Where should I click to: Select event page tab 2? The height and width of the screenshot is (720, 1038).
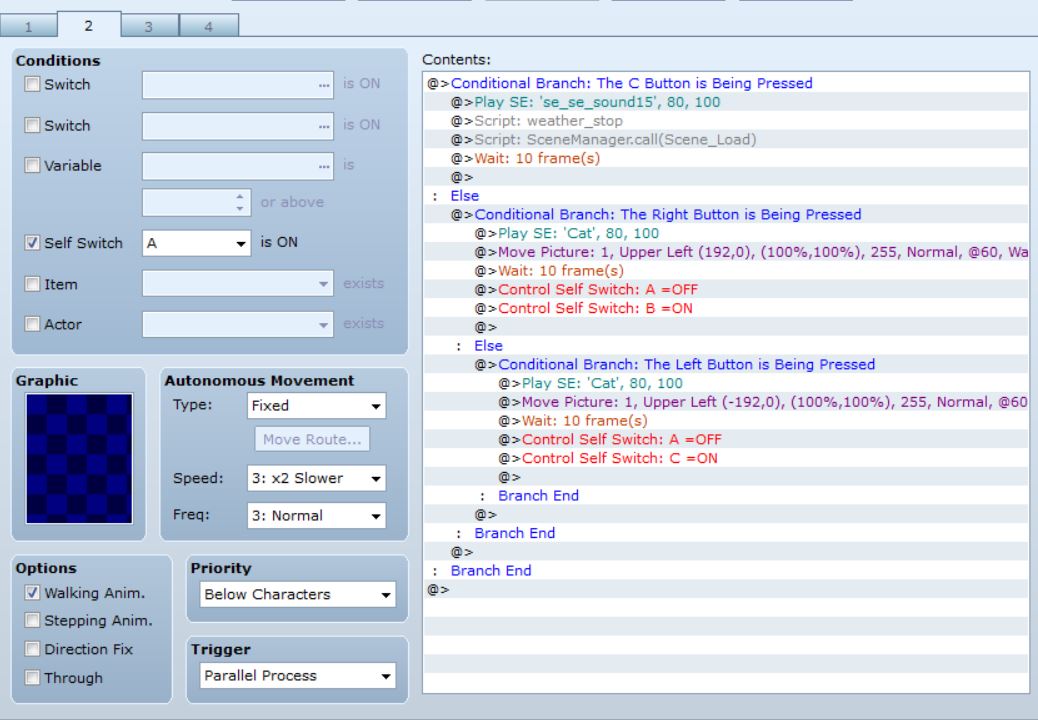[89, 24]
